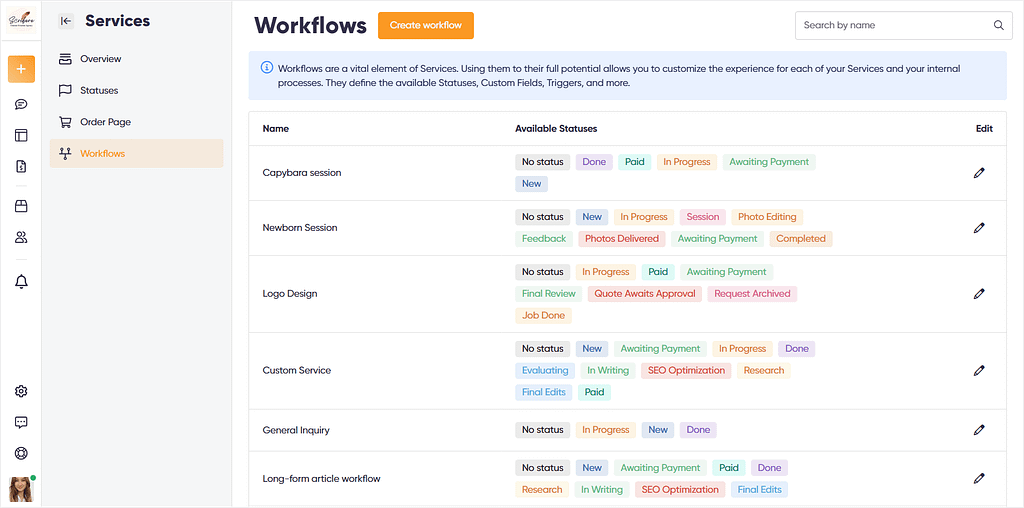This screenshot has width=1024, height=508.
Task: Click the orange plus icon in the left rail
Action: click(22, 69)
